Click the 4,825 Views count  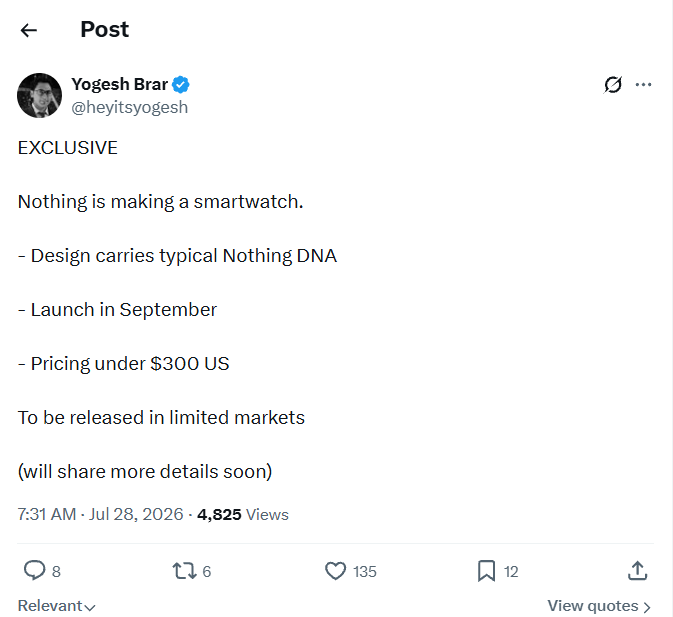pyautogui.click(x=243, y=514)
